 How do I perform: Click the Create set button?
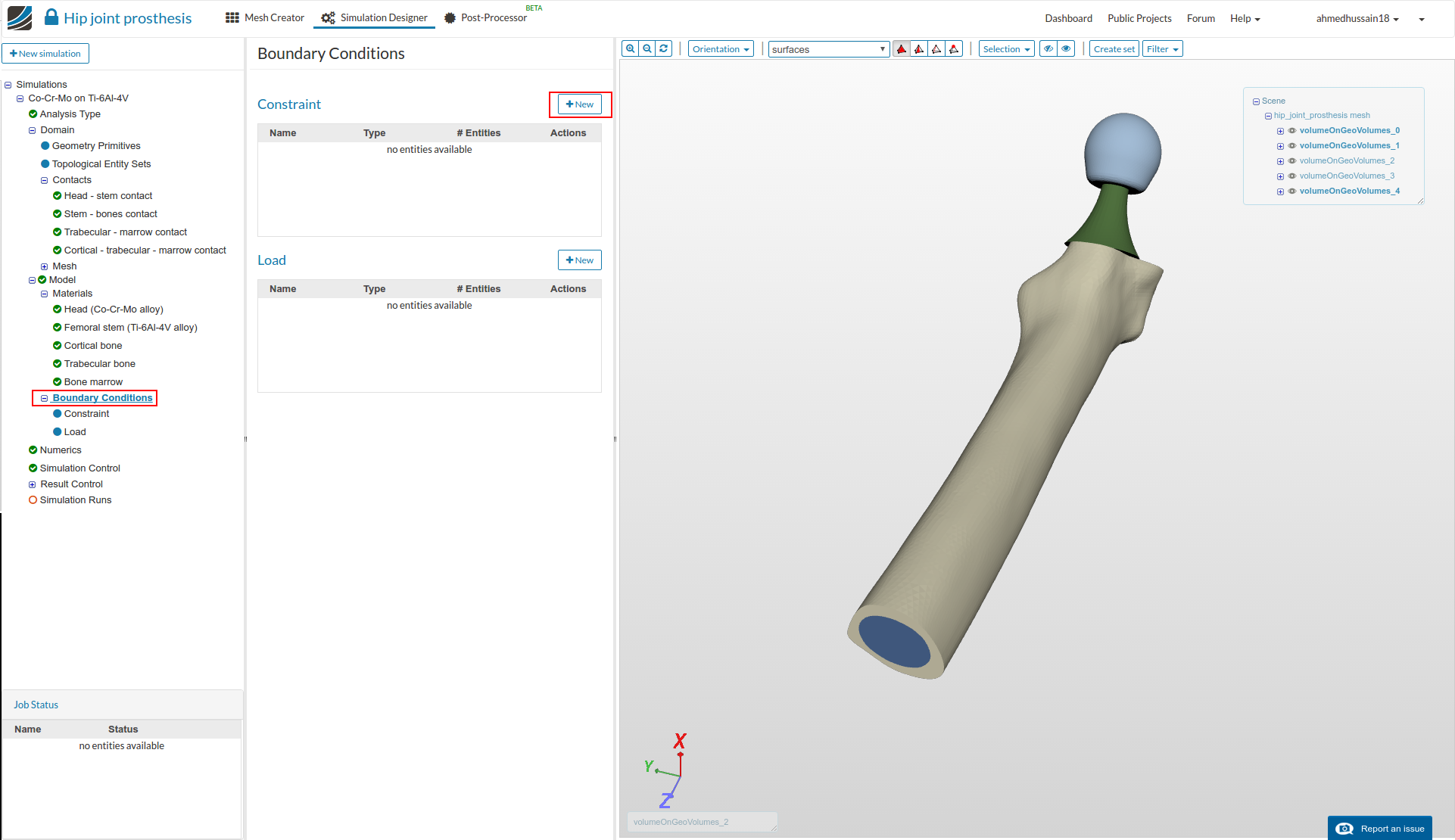tap(1114, 49)
